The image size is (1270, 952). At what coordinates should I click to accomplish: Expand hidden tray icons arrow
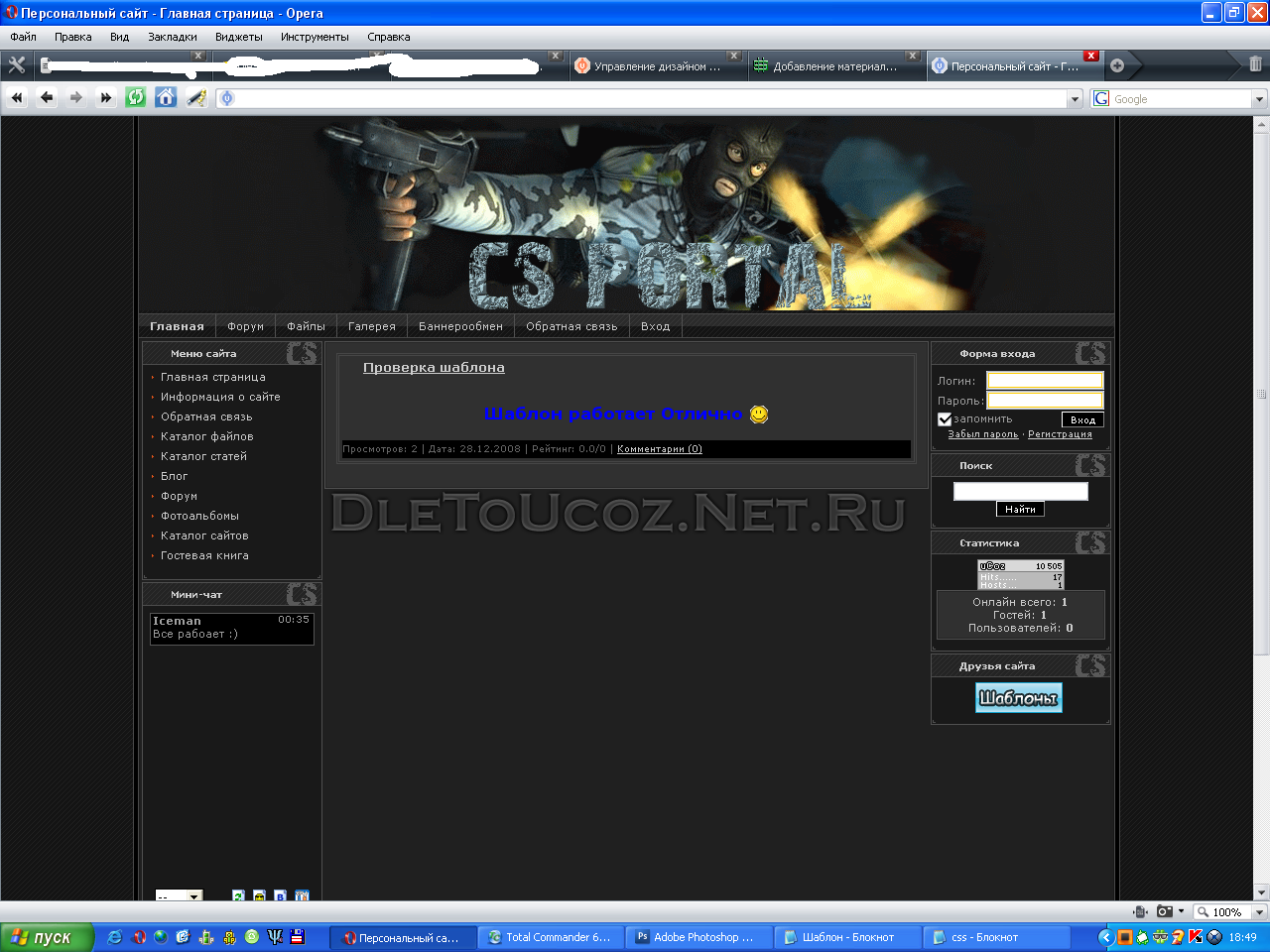pos(1105,937)
